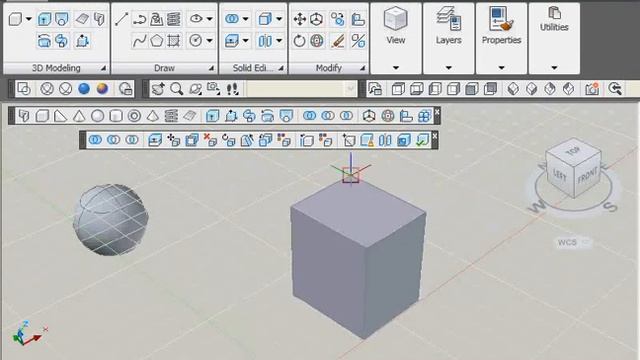Select the Box tool in 3D Modeling ribbon panel
This screenshot has height=360, width=640.
point(16,19)
